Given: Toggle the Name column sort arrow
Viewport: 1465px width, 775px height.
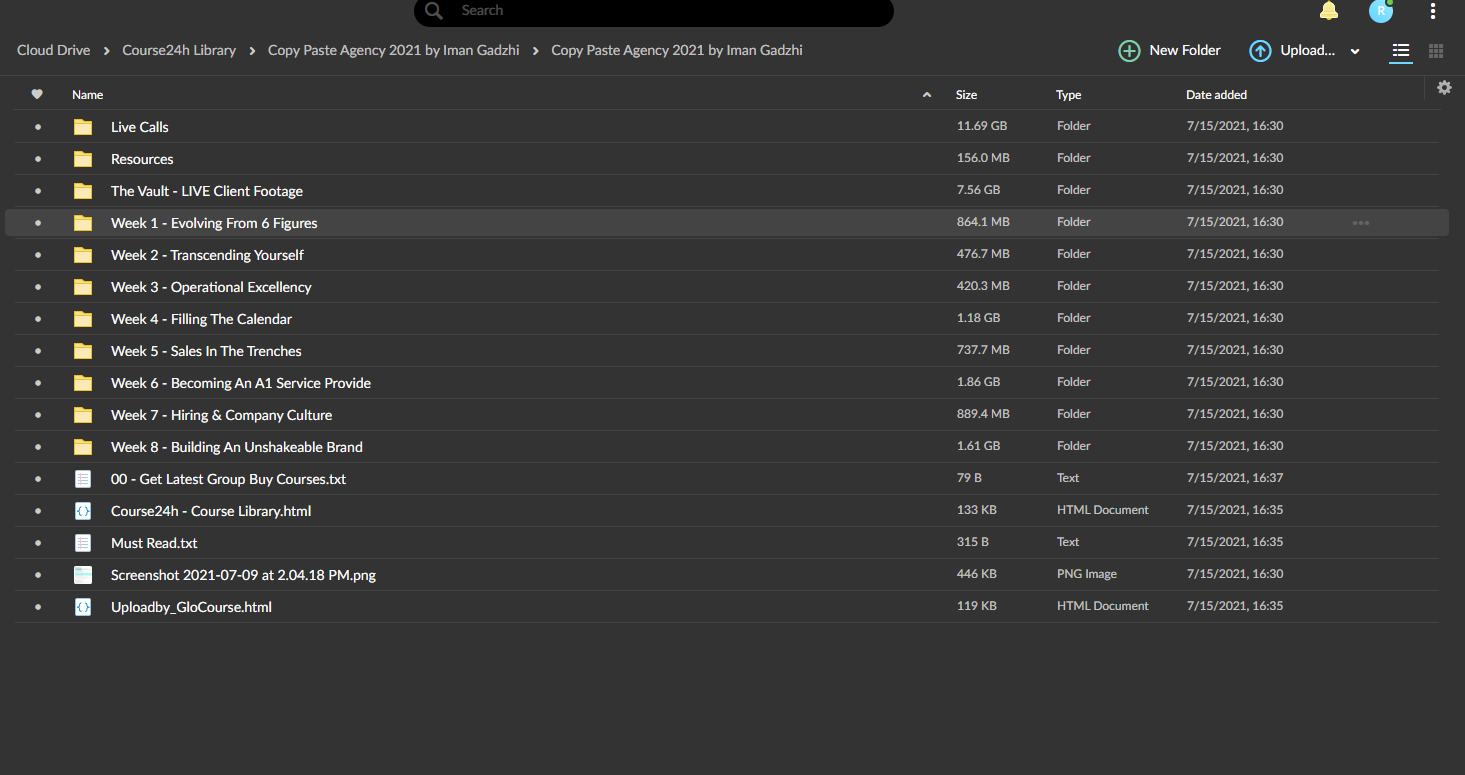Looking at the screenshot, I should 927,95.
